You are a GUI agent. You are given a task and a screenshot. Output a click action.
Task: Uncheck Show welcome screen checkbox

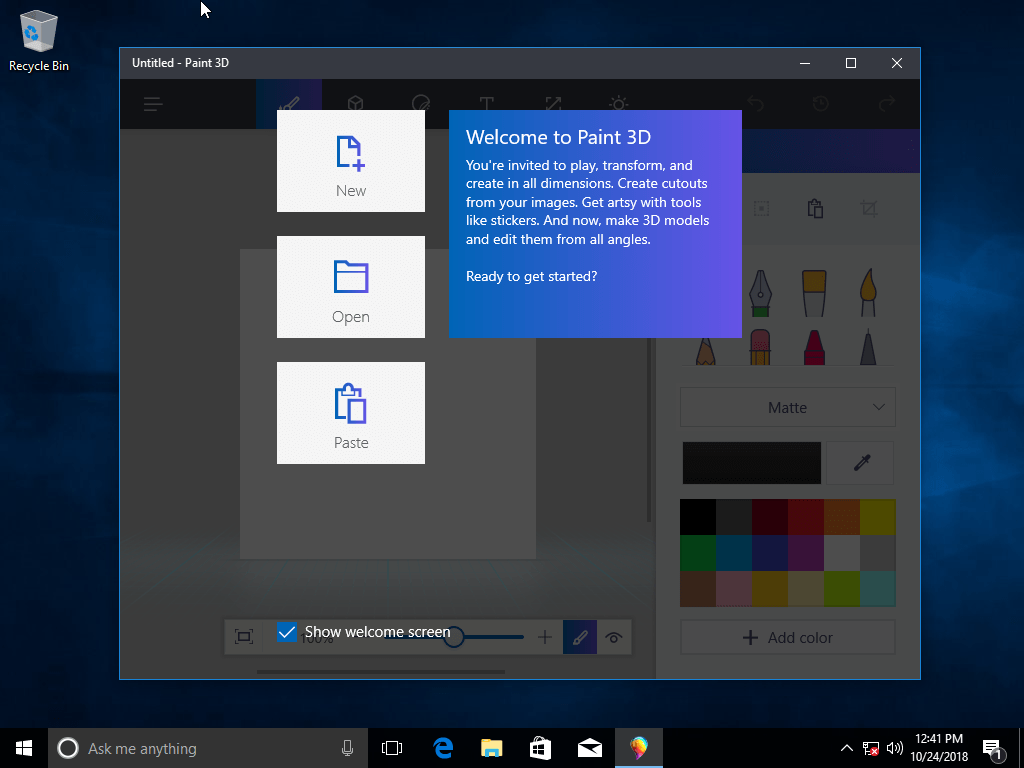[x=287, y=632]
